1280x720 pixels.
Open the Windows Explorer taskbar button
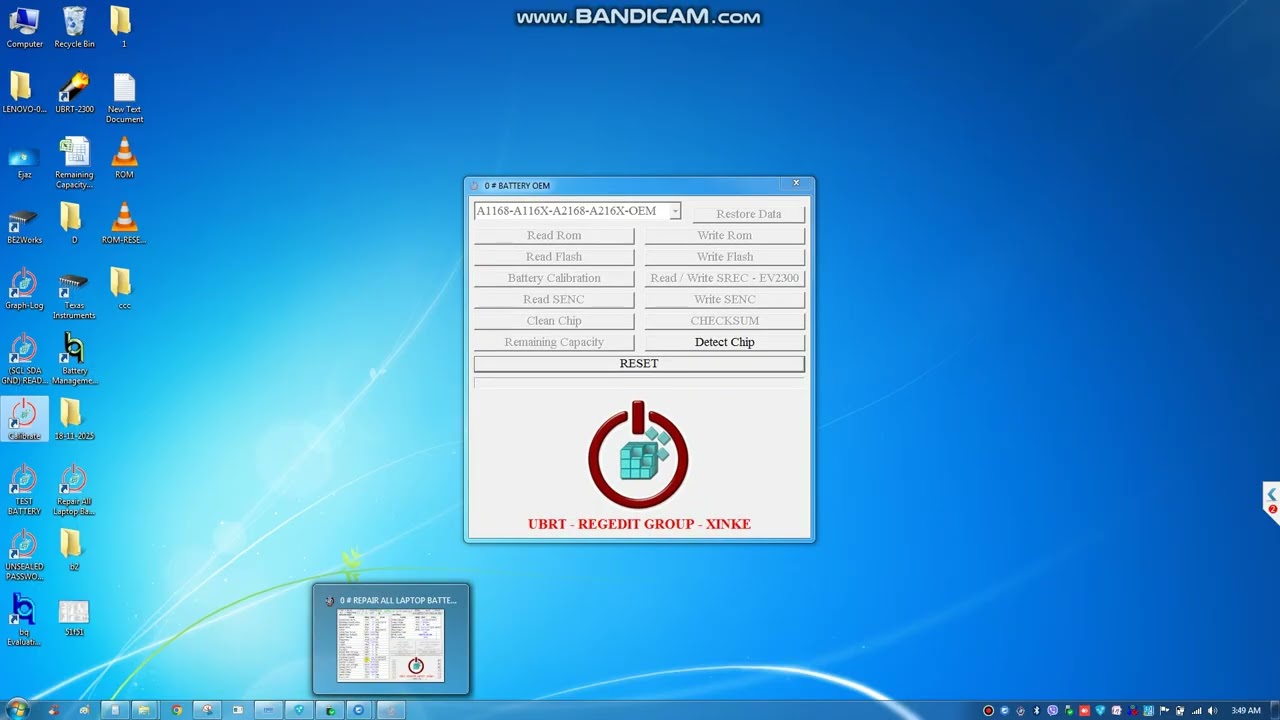[144, 711]
